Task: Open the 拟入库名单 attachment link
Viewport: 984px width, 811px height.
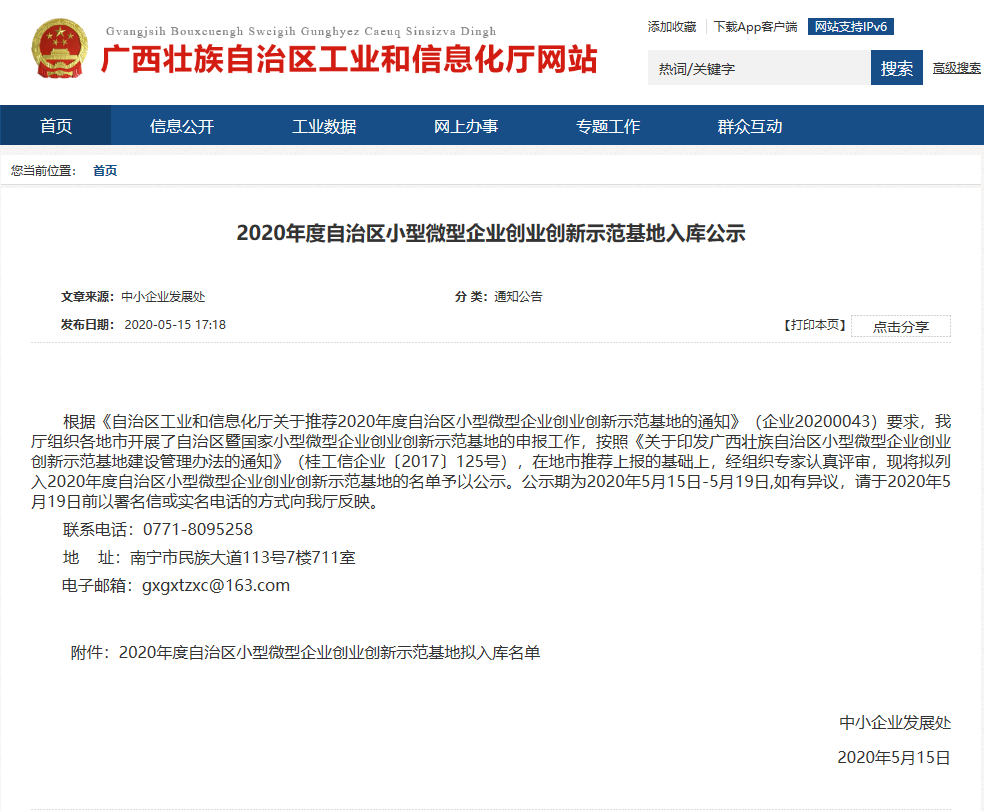Action: [x=329, y=653]
